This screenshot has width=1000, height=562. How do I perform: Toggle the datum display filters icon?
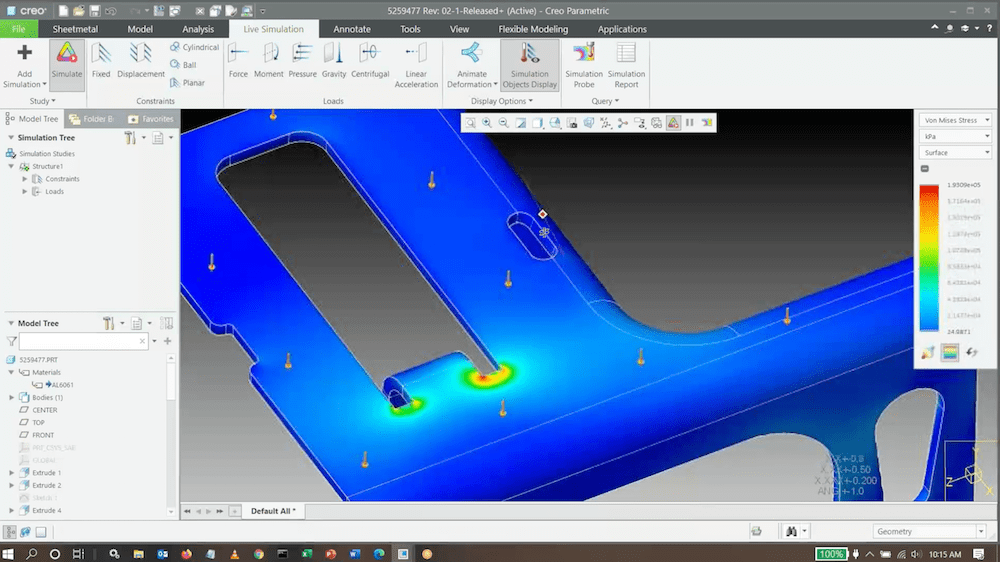coord(605,122)
